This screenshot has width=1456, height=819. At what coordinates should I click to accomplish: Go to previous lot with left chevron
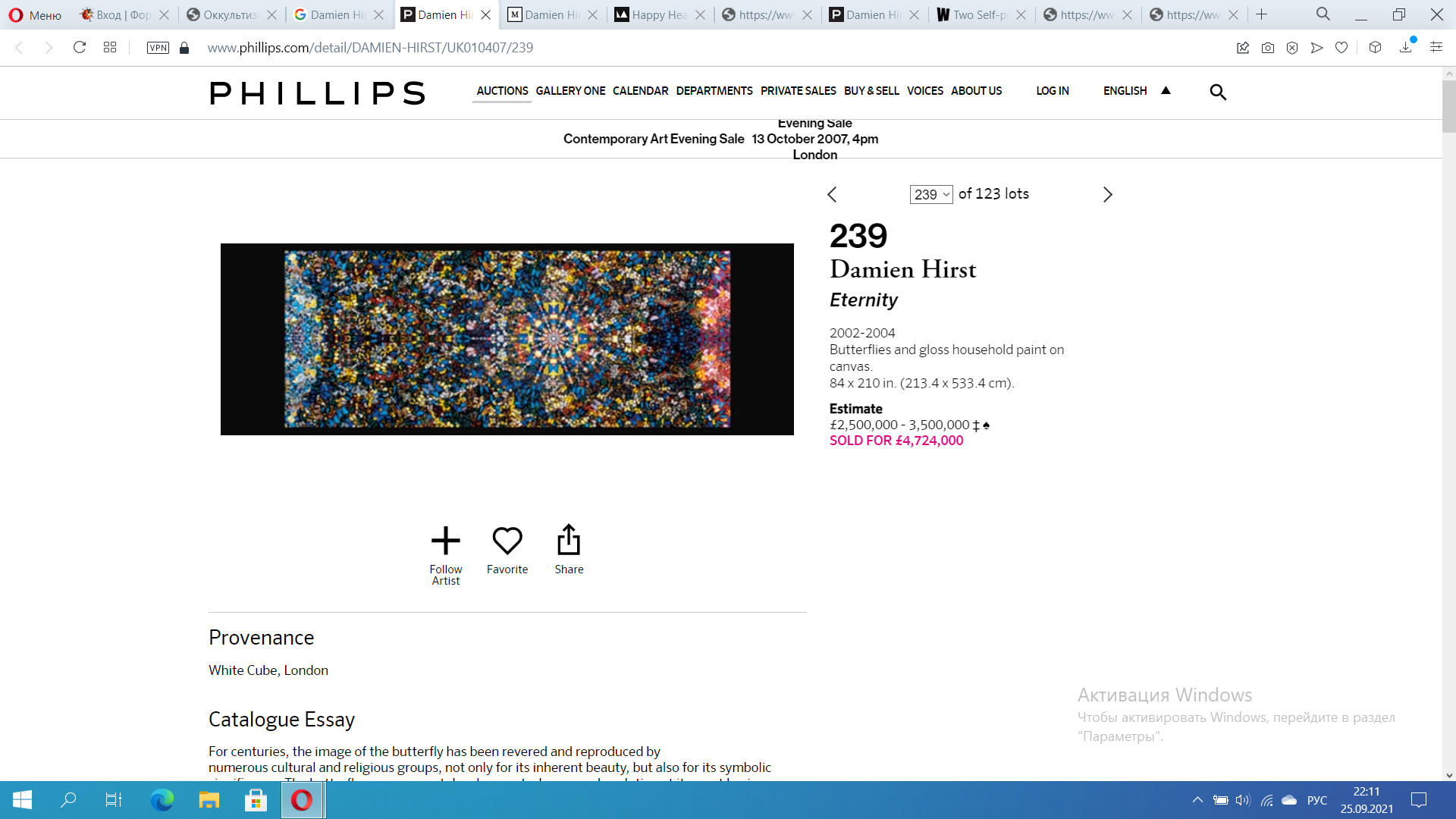pyautogui.click(x=832, y=195)
